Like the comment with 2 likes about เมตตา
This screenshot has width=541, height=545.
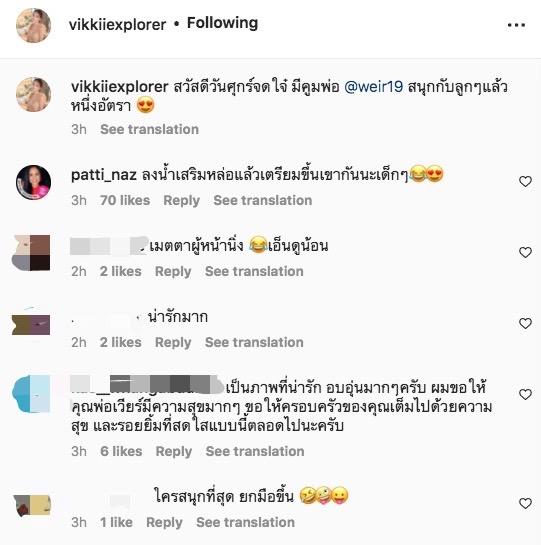click(525, 252)
